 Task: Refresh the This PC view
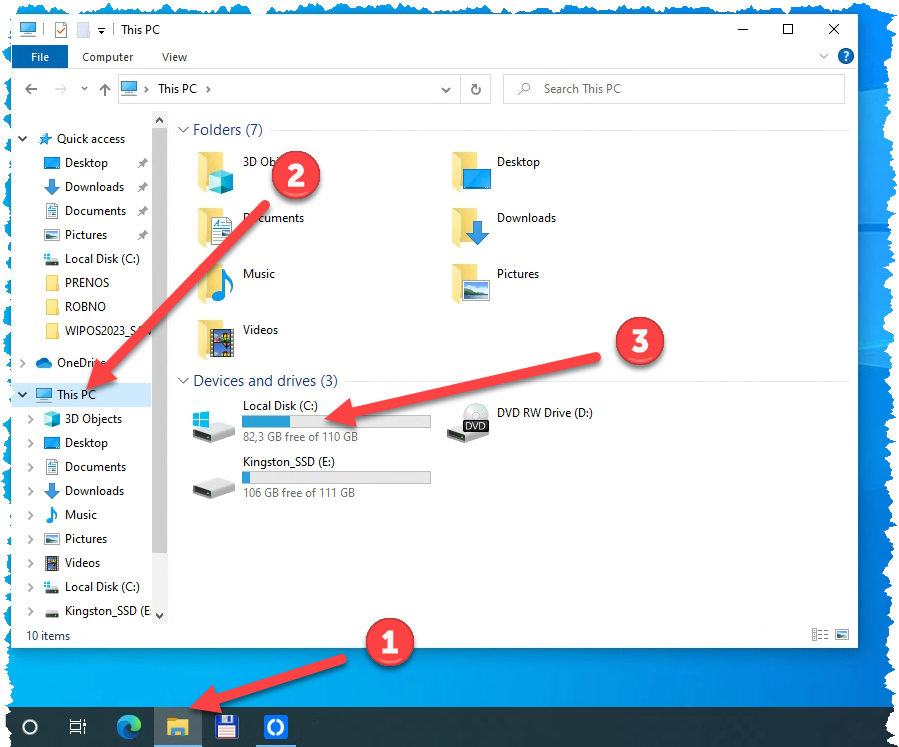(477, 89)
